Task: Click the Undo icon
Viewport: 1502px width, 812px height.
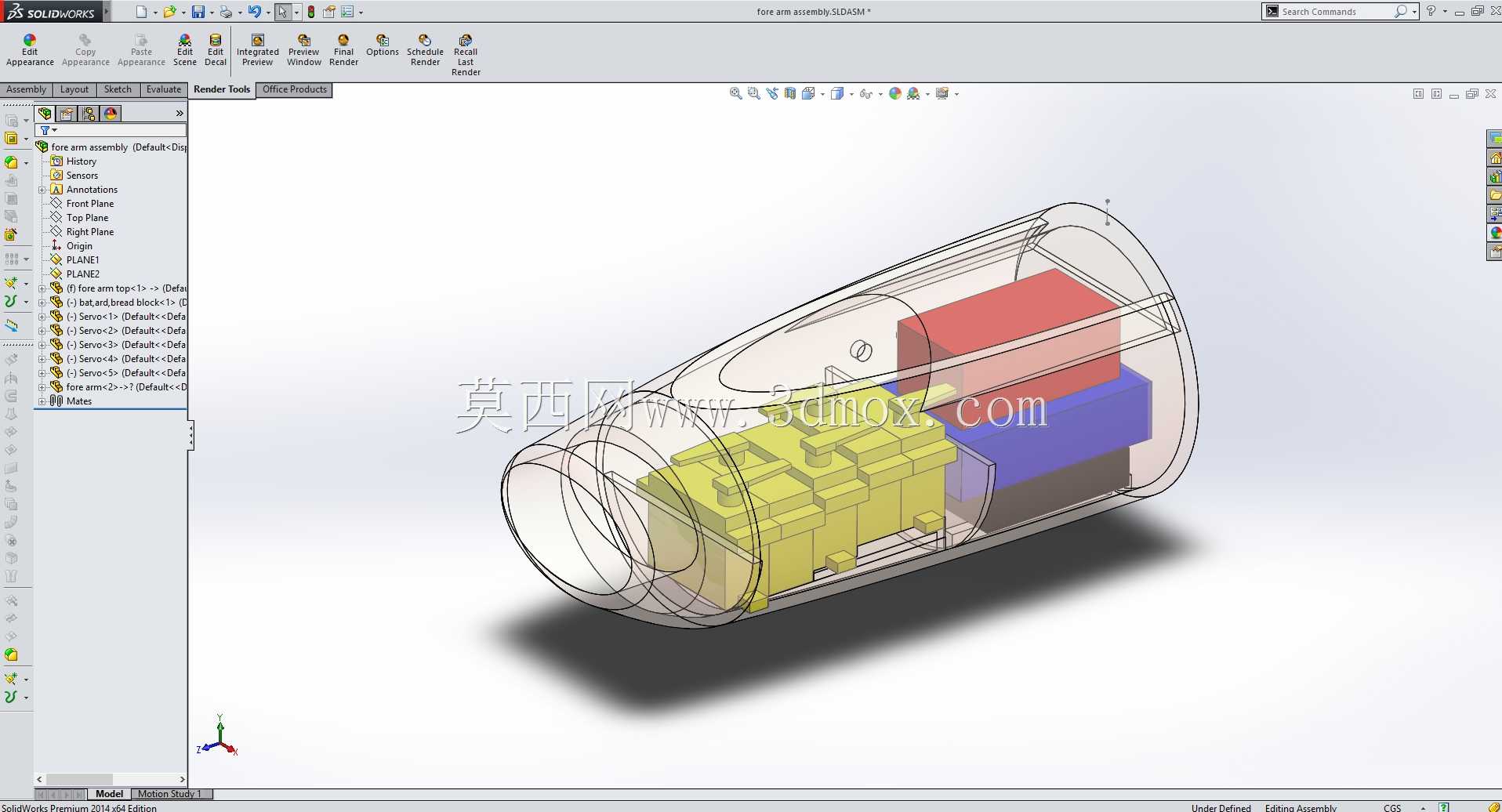Action: [x=254, y=12]
